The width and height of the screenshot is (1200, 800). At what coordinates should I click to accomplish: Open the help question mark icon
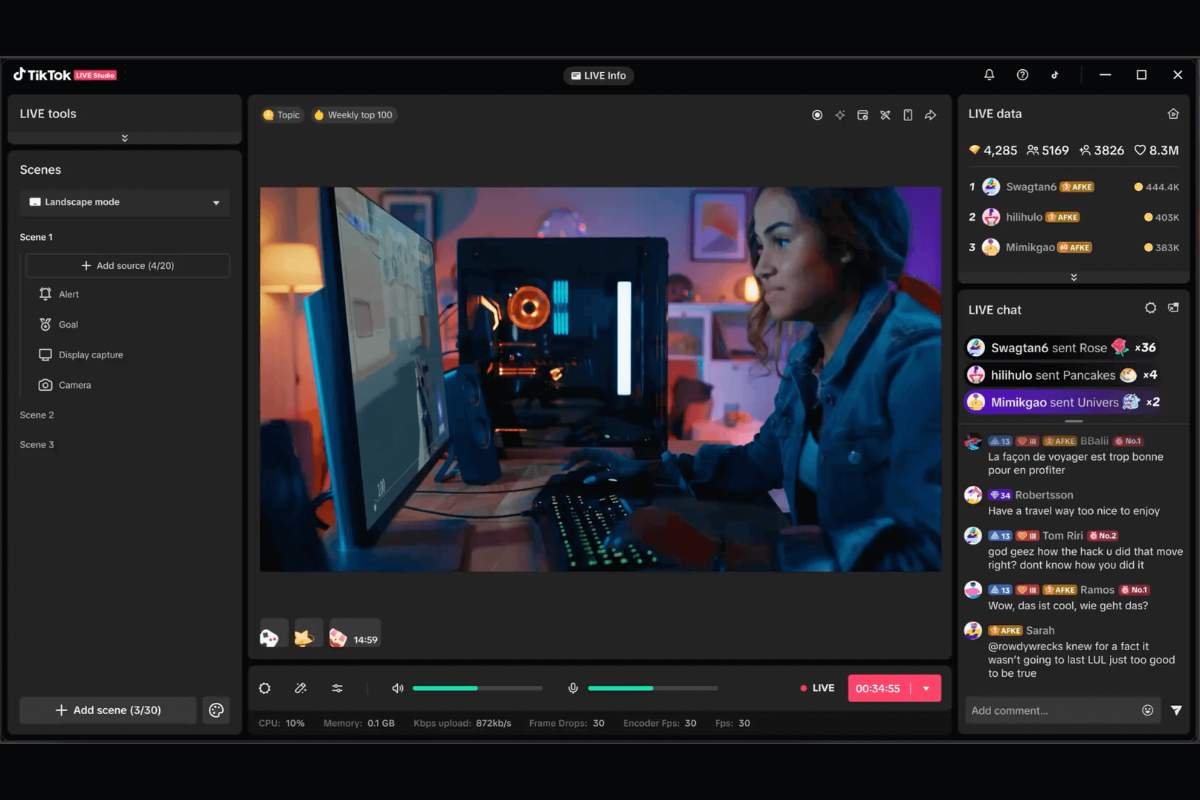pyautogui.click(x=1022, y=75)
